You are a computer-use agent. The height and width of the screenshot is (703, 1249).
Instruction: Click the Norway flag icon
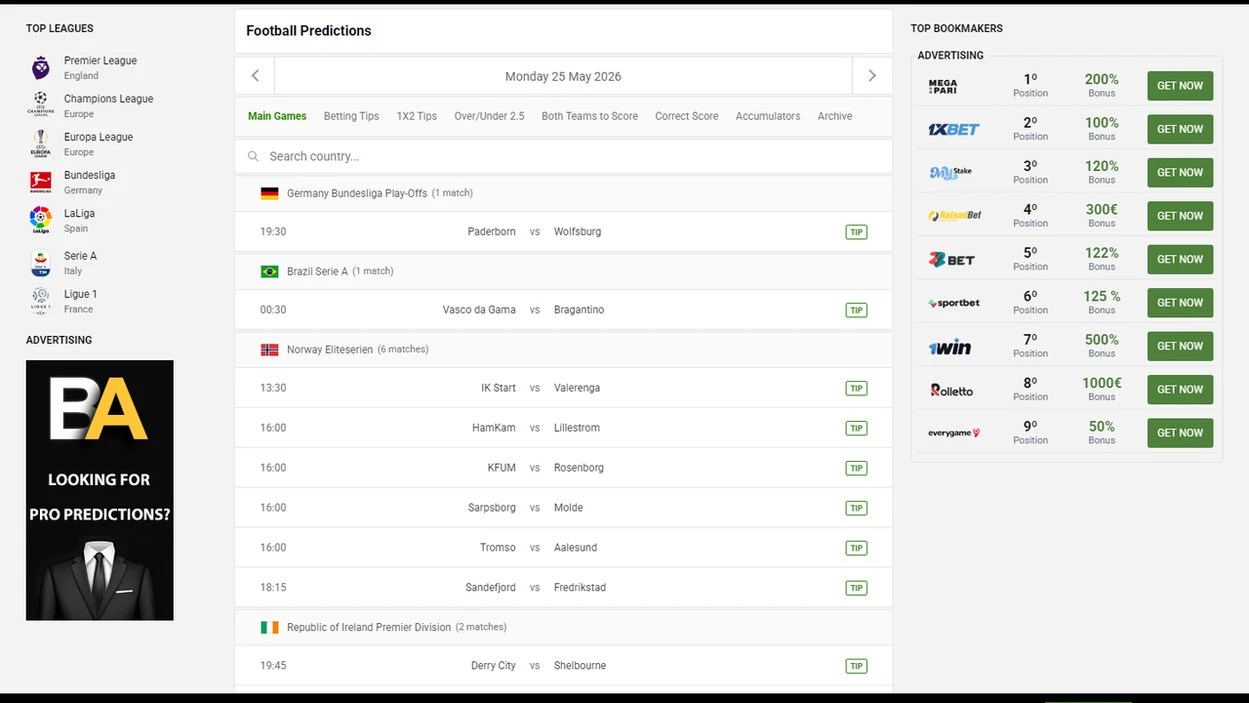[x=270, y=349]
